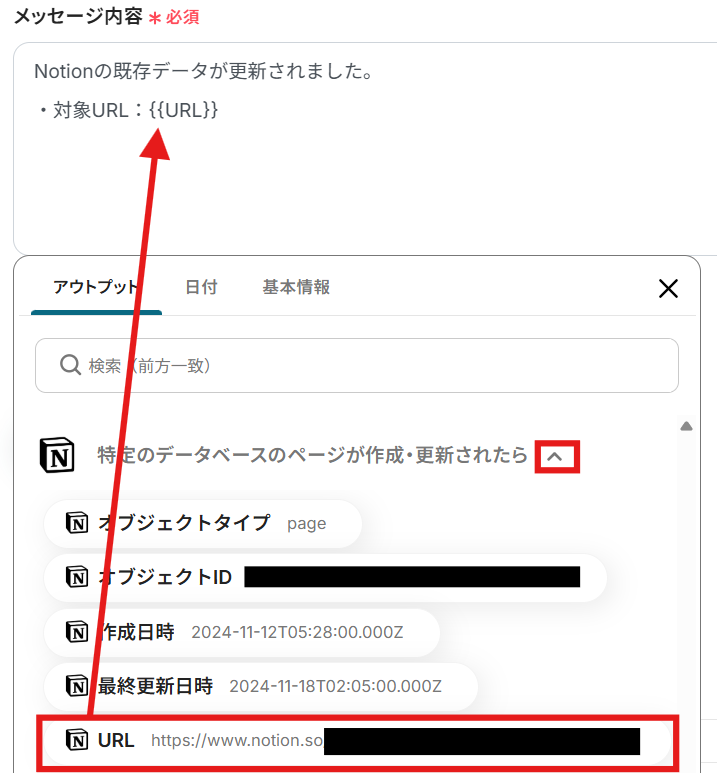Image resolution: width=717 pixels, height=773 pixels.
Task: Click Notion icon on 最終更新日時 row
Action: 77,686
